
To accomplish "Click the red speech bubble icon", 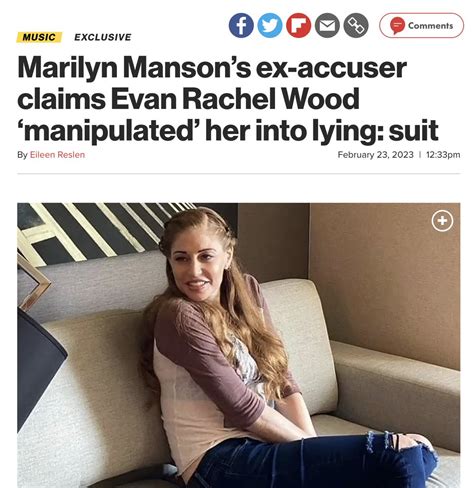I will 397,26.
